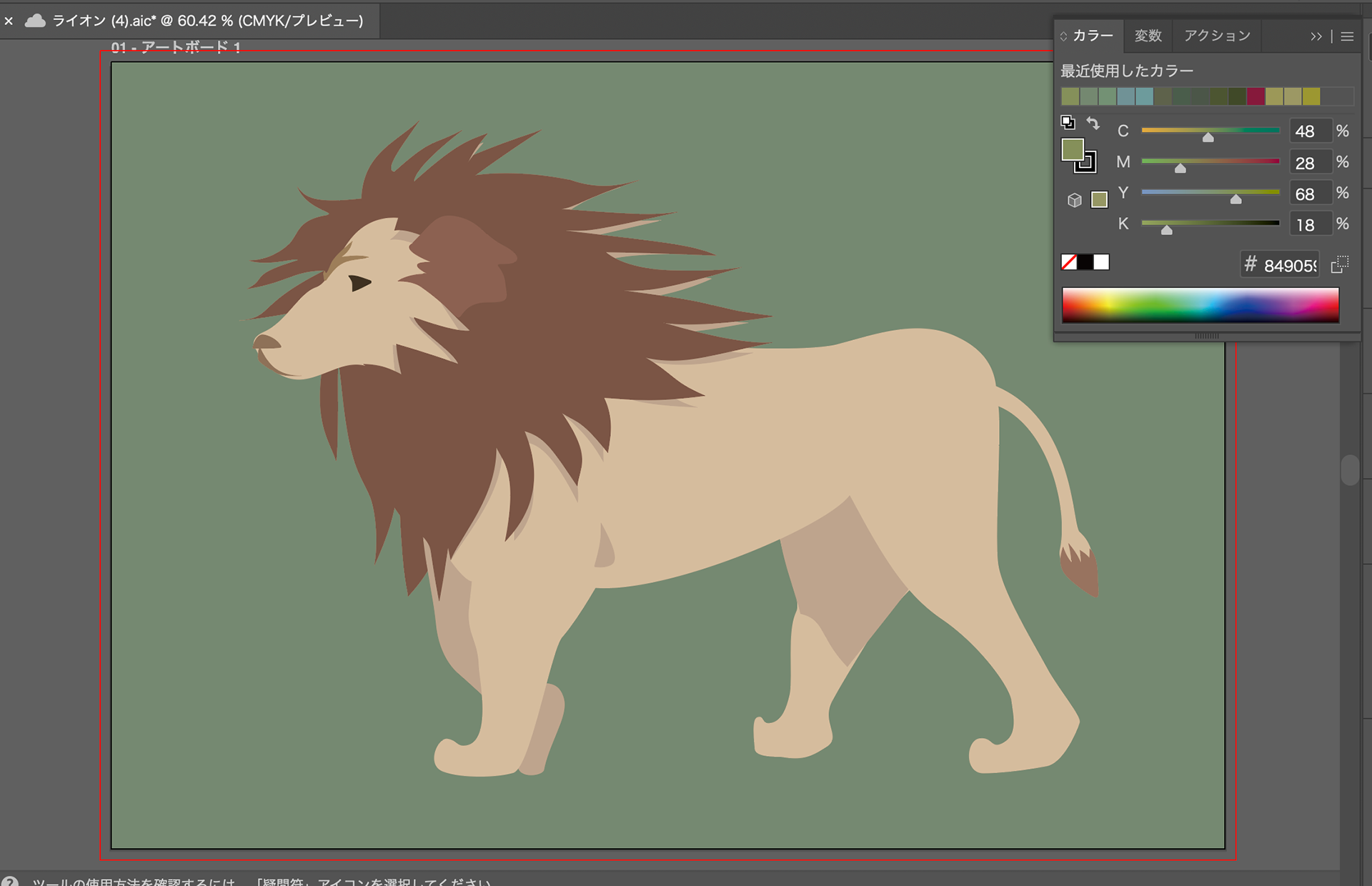The width and height of the screenshot is (1372, 886).
Task: Click the out-of-gamut cube warning icon
Action: pos(1074,200)
